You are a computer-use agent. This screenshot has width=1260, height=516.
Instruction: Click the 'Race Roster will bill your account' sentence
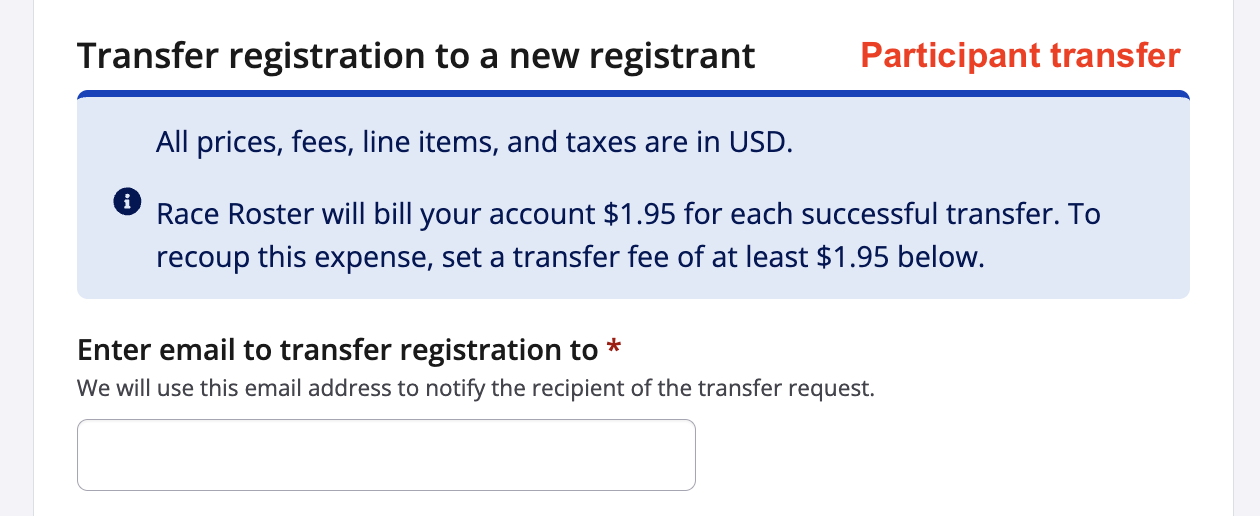pyautogui.click(x=628, y=215)
